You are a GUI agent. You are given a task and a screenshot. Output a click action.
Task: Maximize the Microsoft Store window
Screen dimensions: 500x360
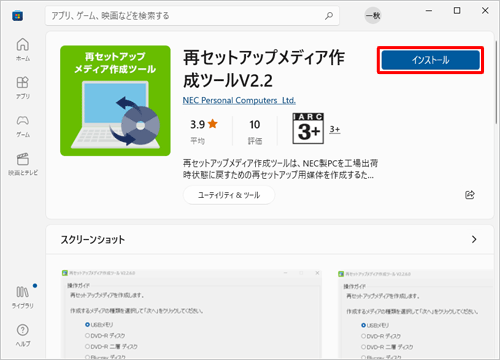pos(457,11)
